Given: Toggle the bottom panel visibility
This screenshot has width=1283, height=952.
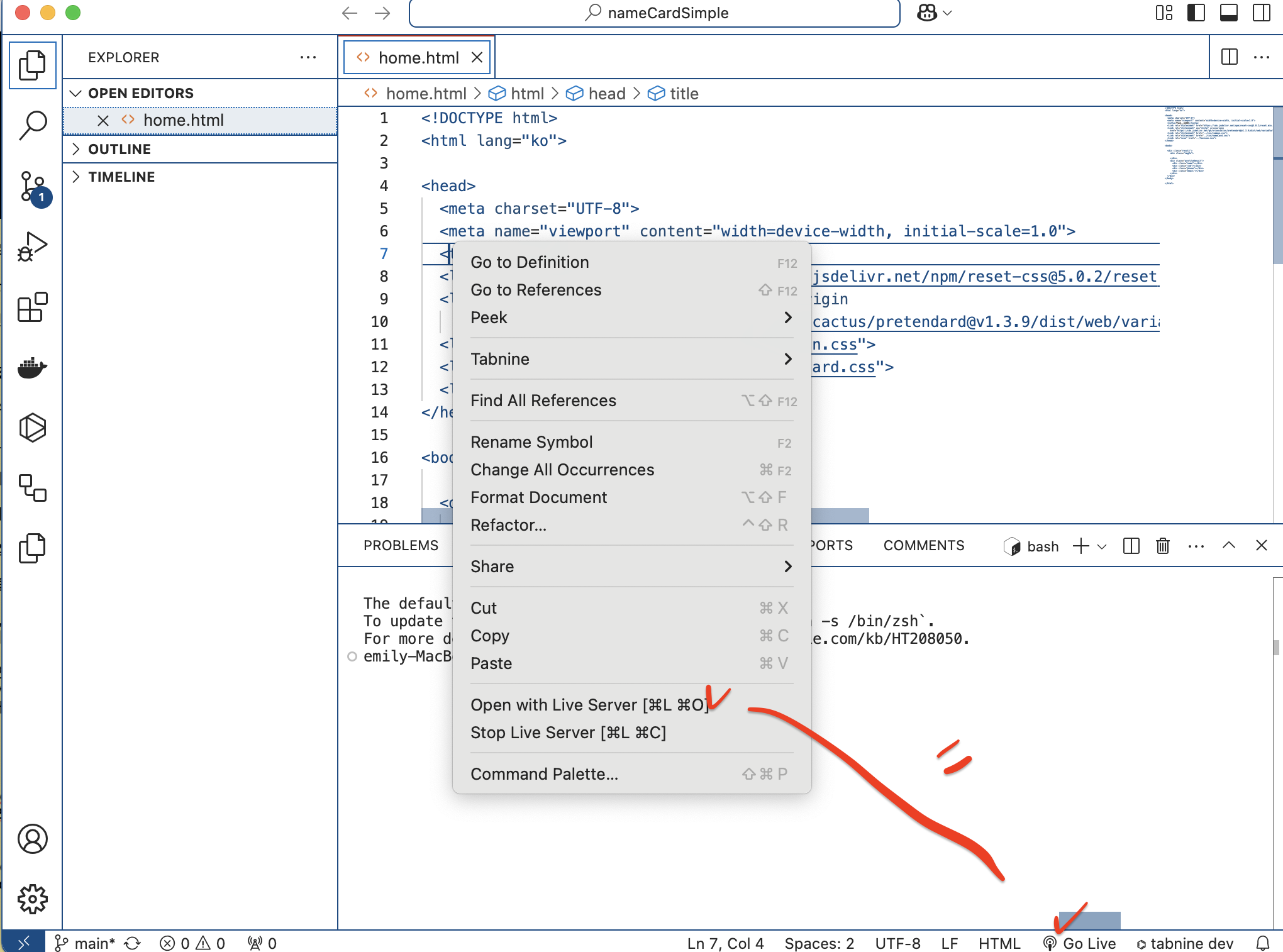Looking at the screenshot, I should point(1228,13).
